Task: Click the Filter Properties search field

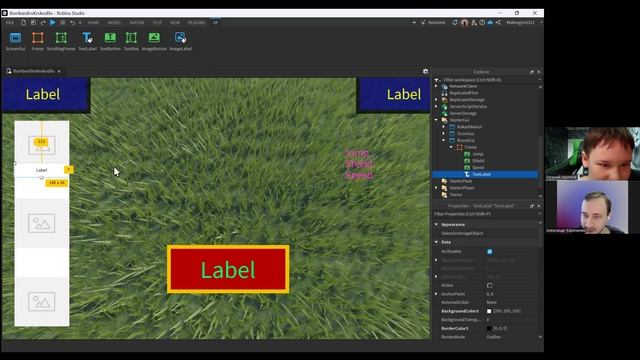Action: [486, 214]
